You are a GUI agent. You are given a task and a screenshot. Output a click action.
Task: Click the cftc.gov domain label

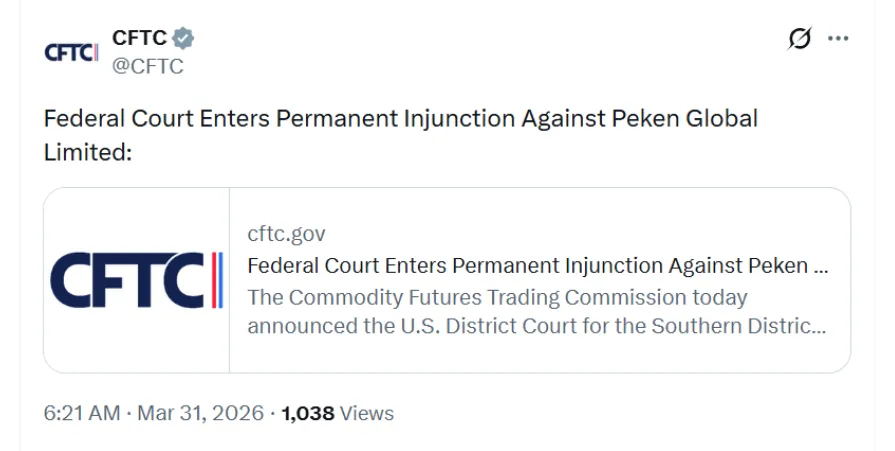click(x=286, y=234)
